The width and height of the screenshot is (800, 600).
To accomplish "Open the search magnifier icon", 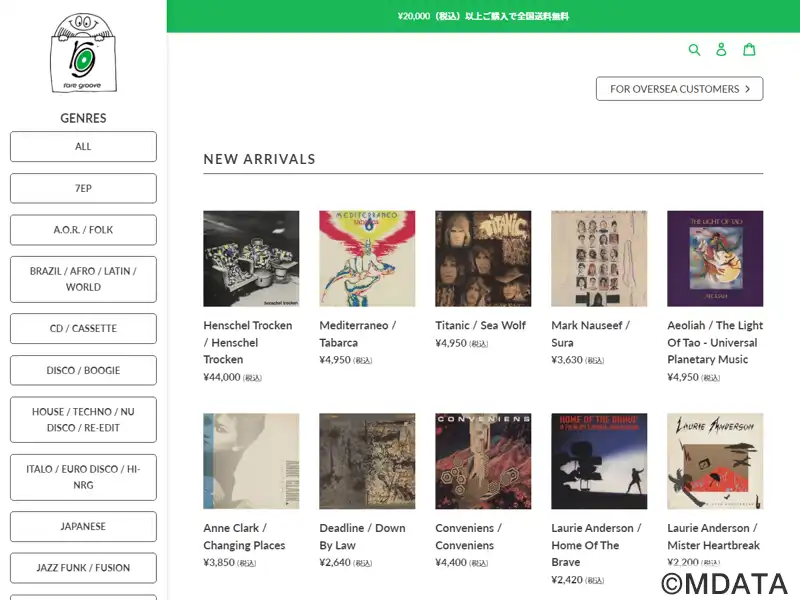I will click(695, 50).
